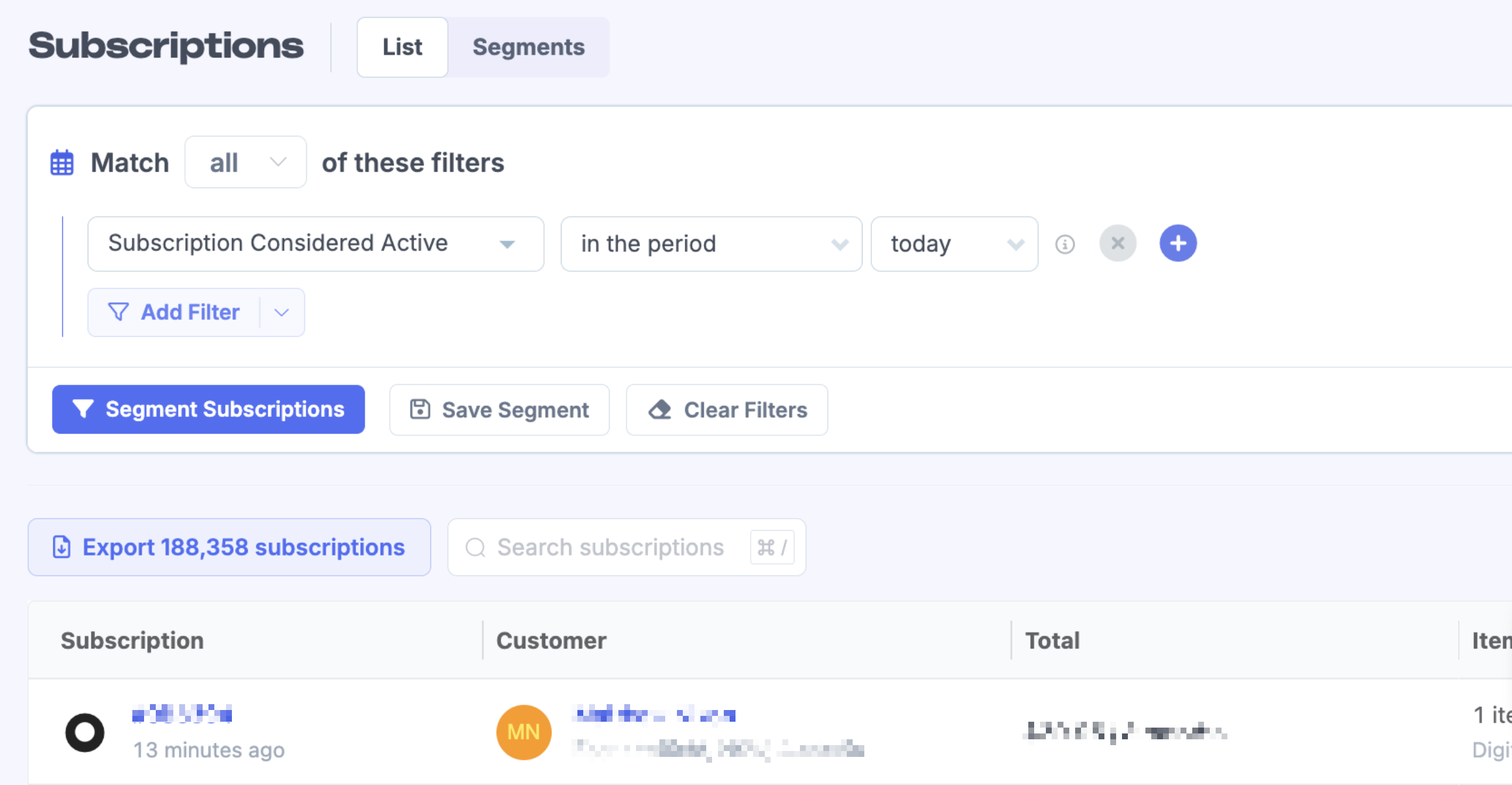Export 188,358 subscriptions
Viewport: 1512px width, 785px height.
(230, 547)
